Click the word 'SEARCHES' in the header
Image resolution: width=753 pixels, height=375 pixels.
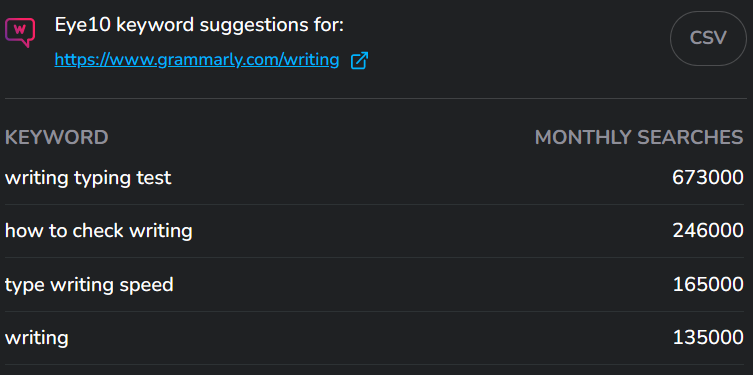point(690,138)
